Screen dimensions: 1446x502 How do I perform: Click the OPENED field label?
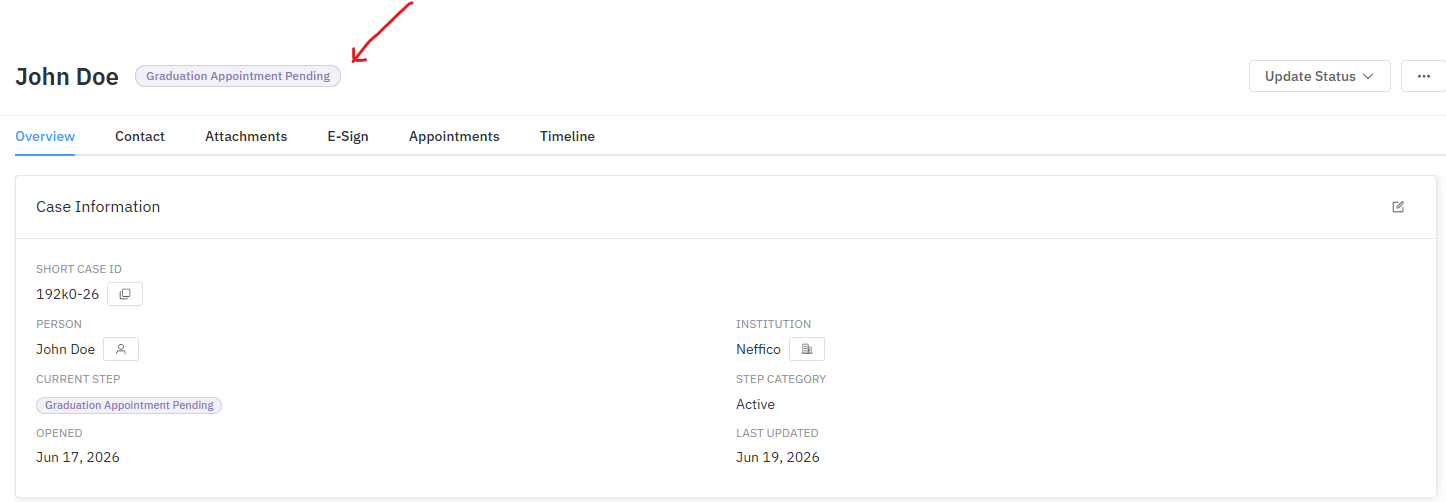(x=59, y=433)
